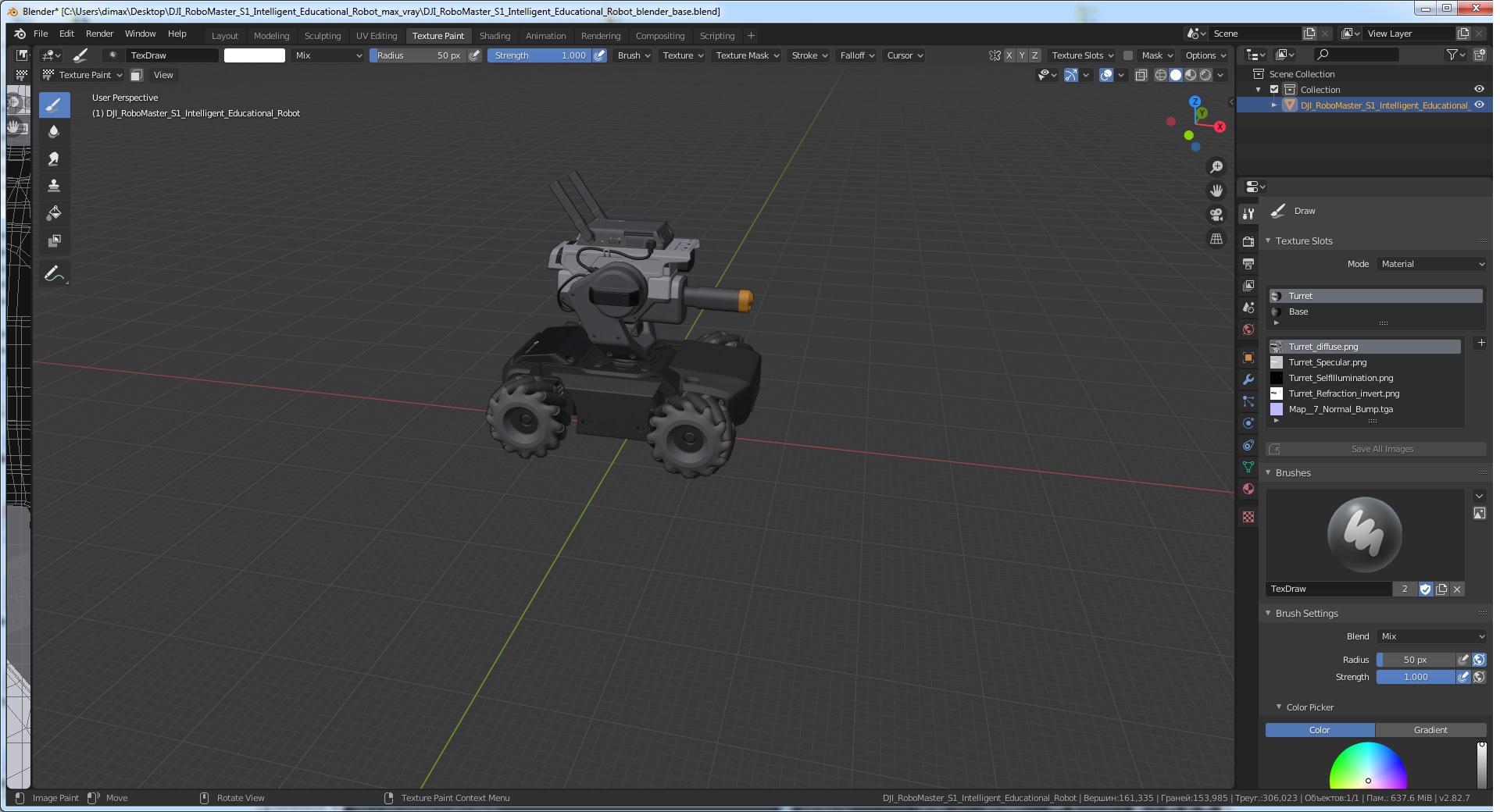Click the pan view hand icon
The image size is (1500, 812).
(x=1216, y=191)
